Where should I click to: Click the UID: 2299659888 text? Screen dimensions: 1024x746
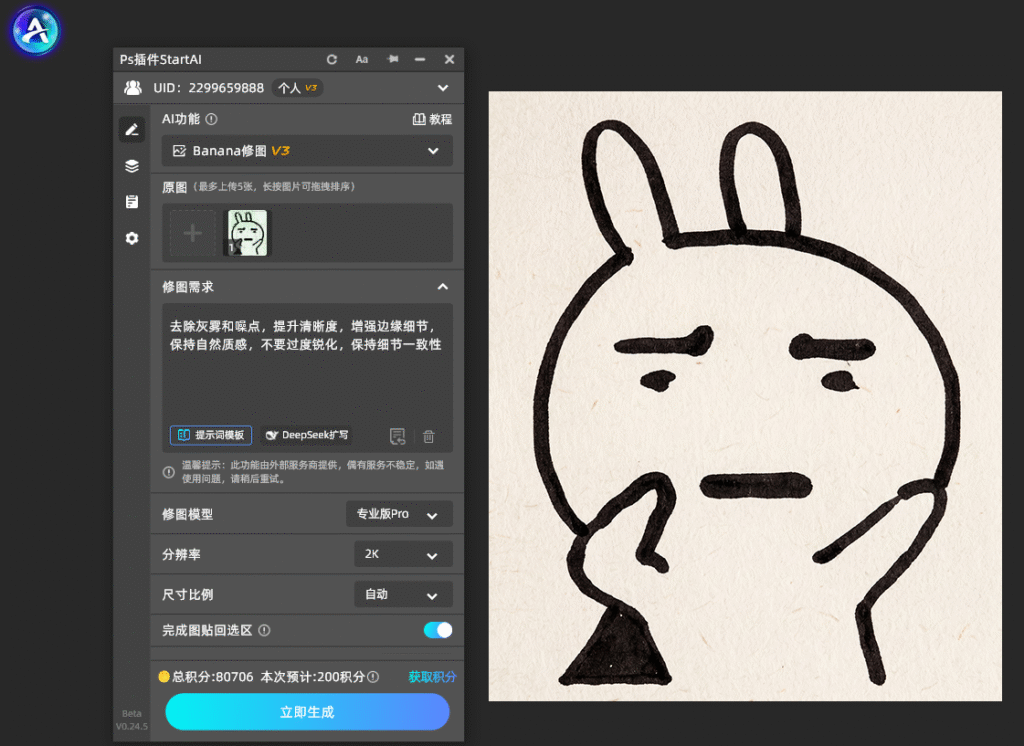click(x=208, y=88)
